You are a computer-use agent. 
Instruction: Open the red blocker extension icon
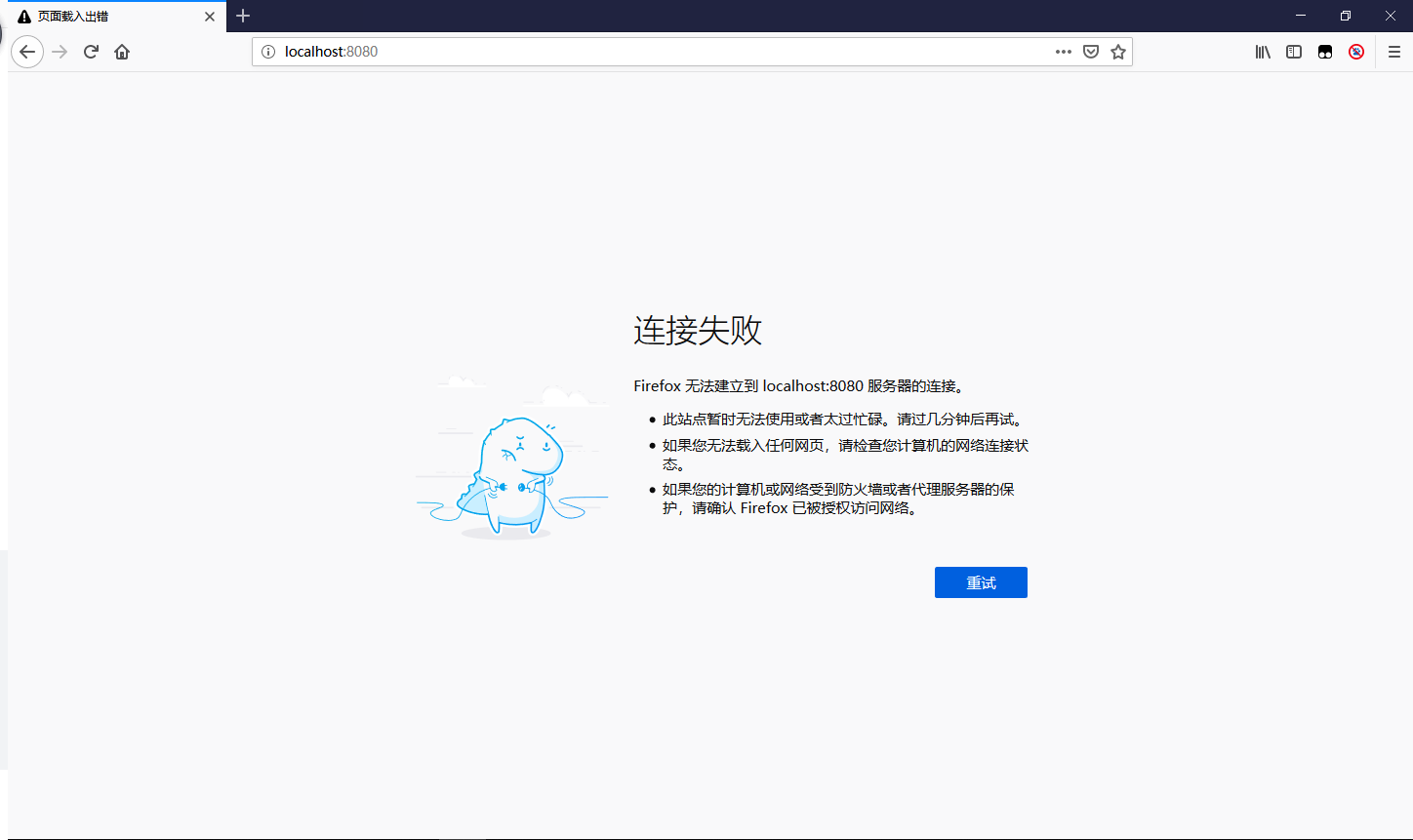pyautogui.click(x=1356, y=52)
